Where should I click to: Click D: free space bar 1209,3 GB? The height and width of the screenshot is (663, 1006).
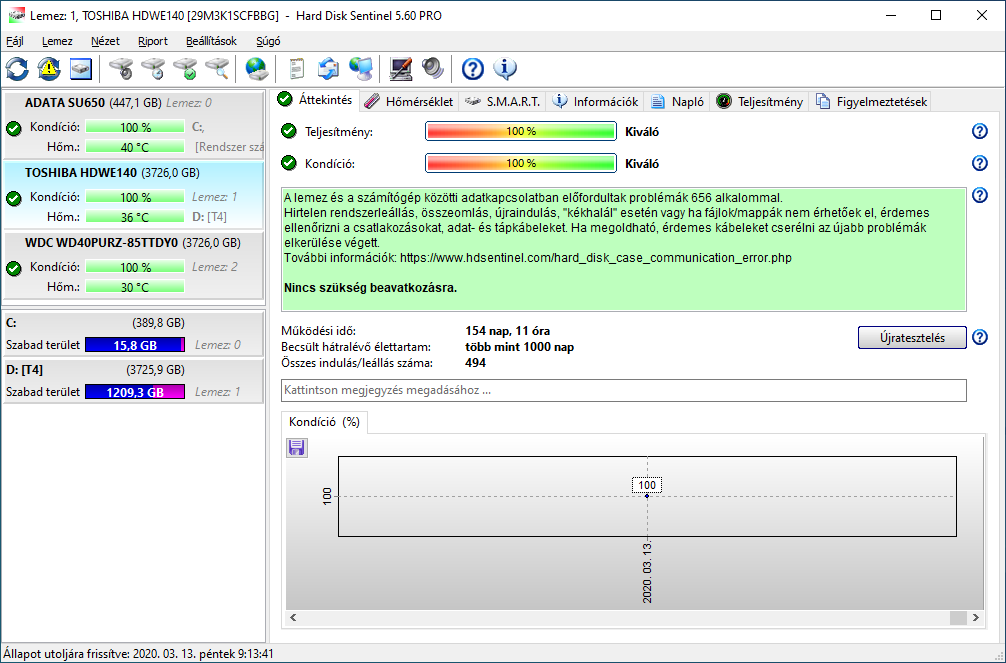(x=135, y=392)
